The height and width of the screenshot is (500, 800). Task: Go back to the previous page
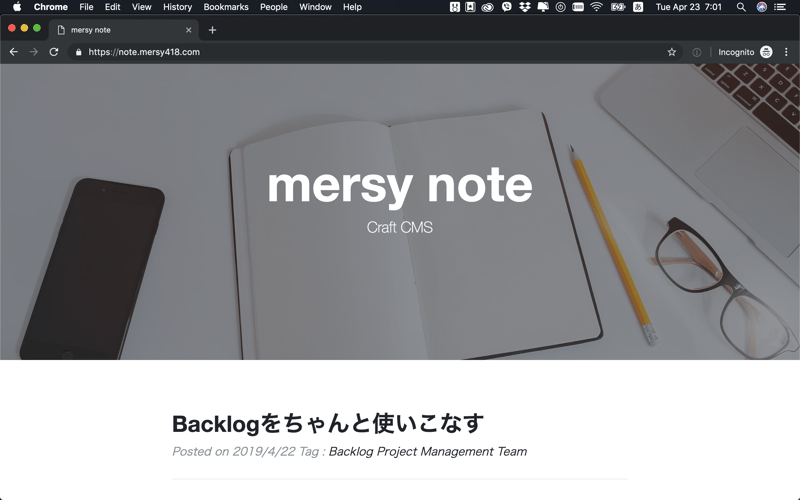click(x=13, y=52)
